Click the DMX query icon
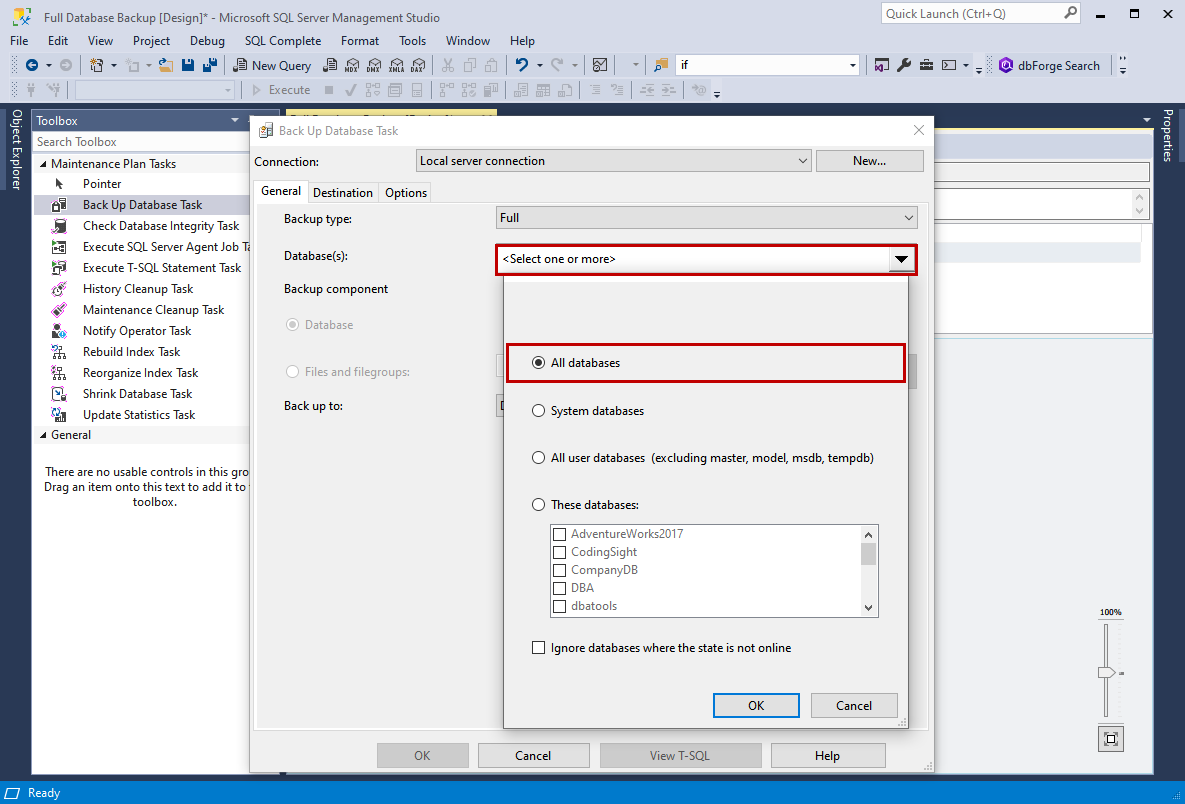1185x804 pixels. [x=375, y=66]
